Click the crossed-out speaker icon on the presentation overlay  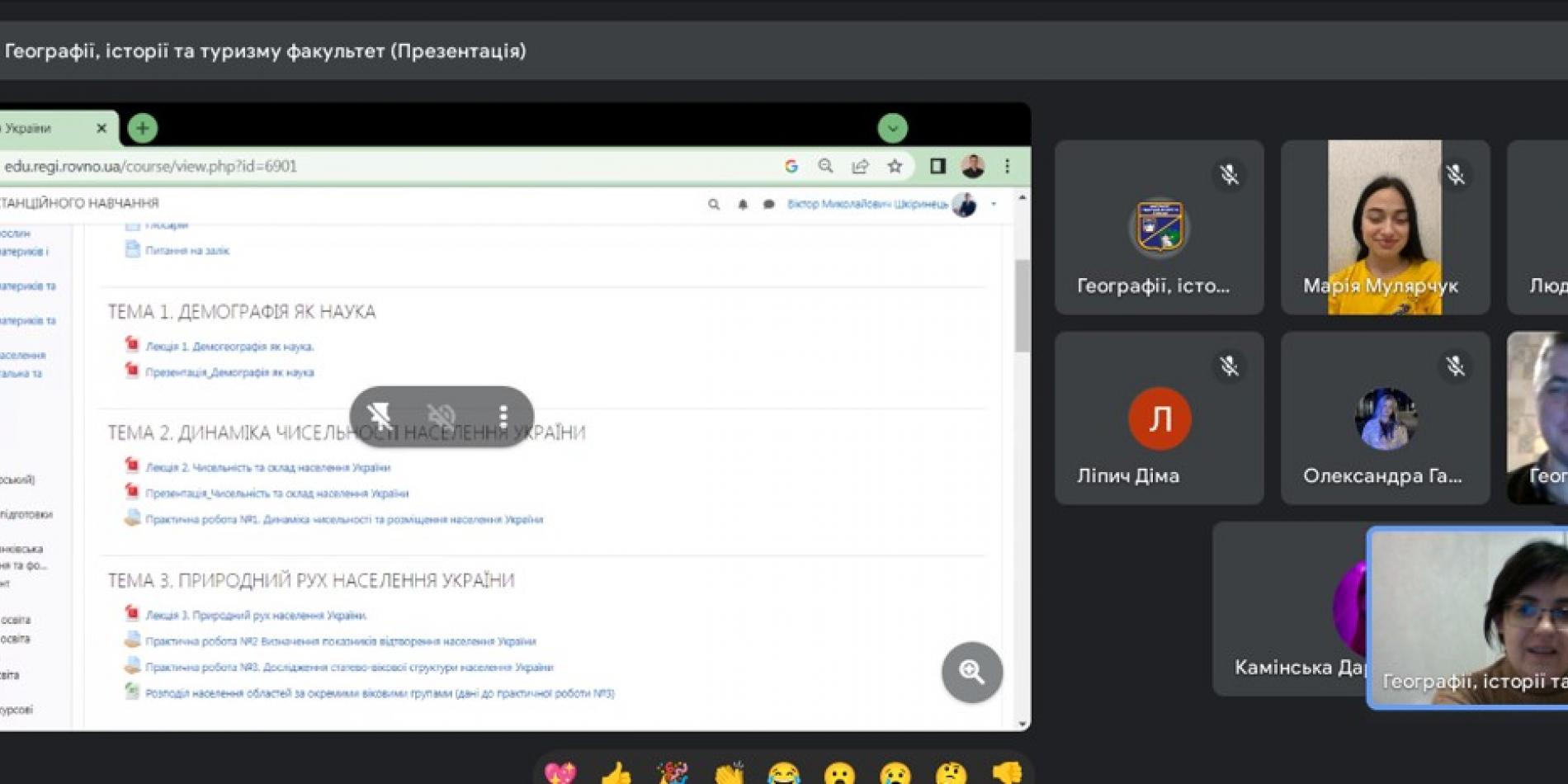[x=442, y=416]
